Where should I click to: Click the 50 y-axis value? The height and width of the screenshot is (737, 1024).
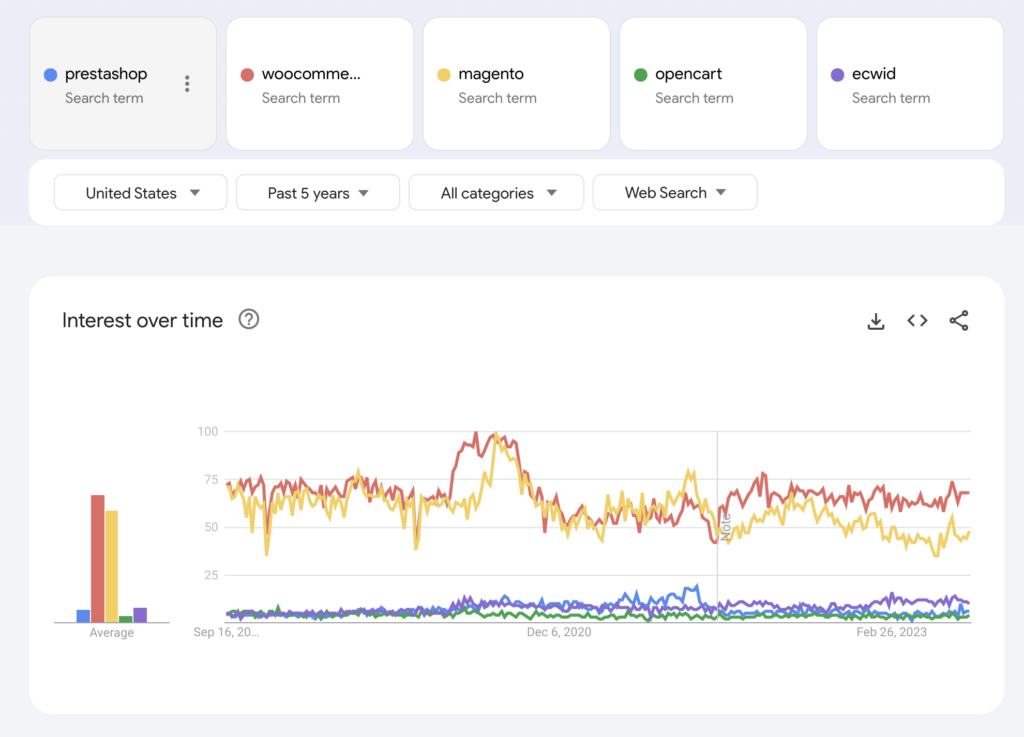pos(211,527)
